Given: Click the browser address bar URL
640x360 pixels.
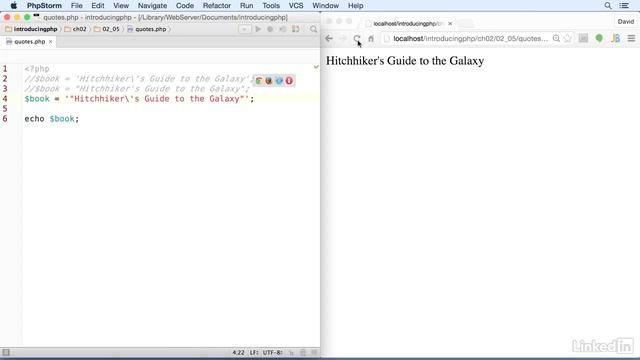Looking at the screenshot, I should [470, 38].
